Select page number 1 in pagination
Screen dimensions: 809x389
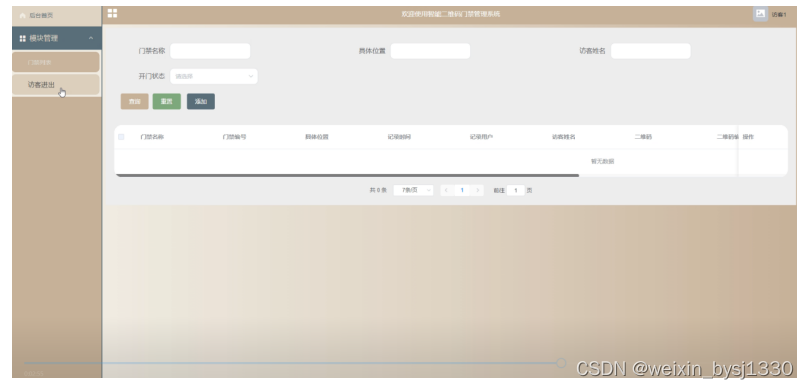pos(462,190)
